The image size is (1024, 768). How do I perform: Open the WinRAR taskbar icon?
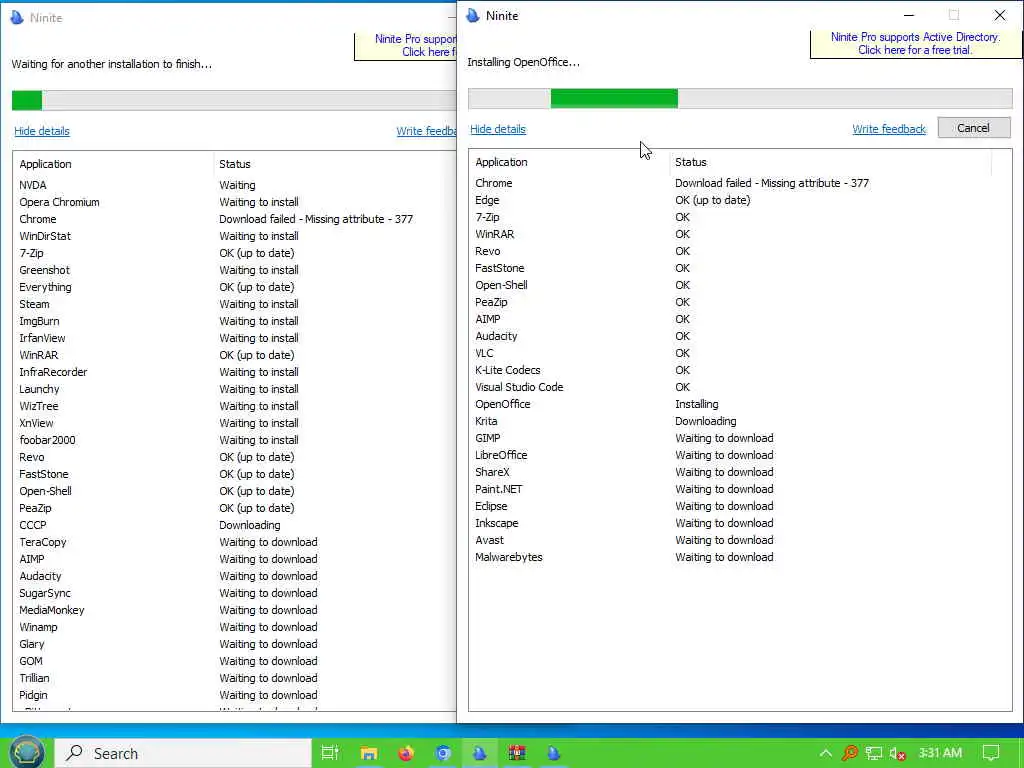pos(517,753)
